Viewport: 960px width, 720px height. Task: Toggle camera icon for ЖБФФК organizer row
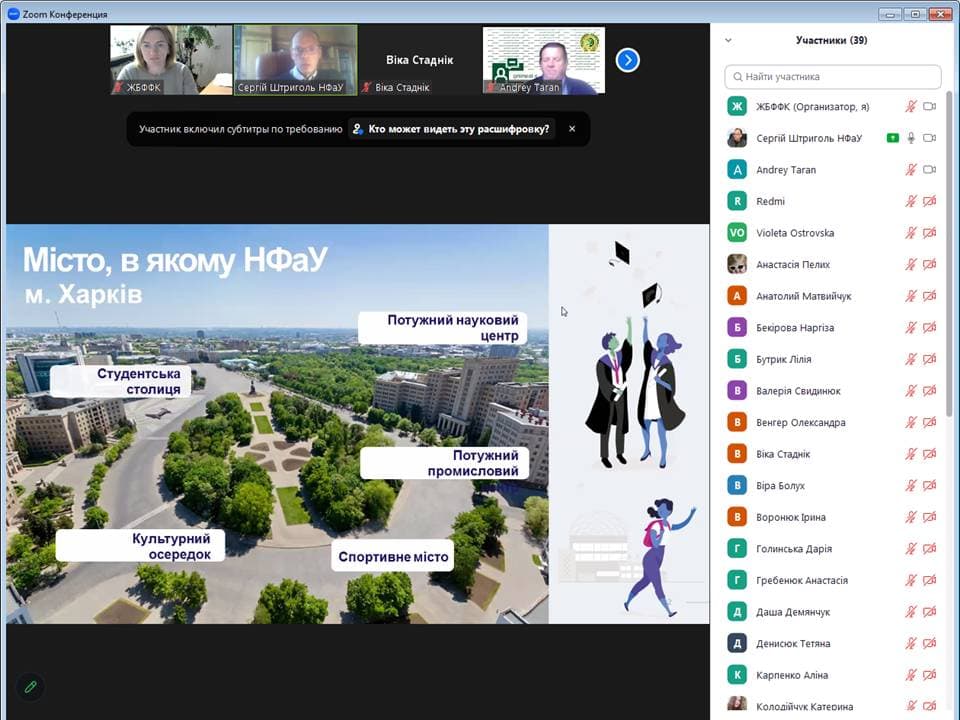point(929,107)
